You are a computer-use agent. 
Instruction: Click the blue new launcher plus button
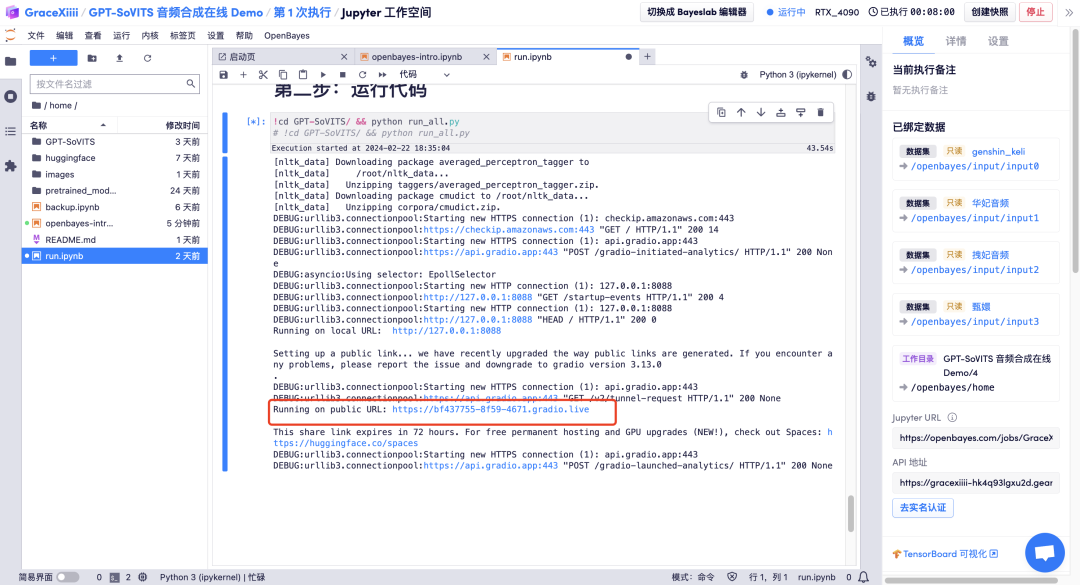54,59
